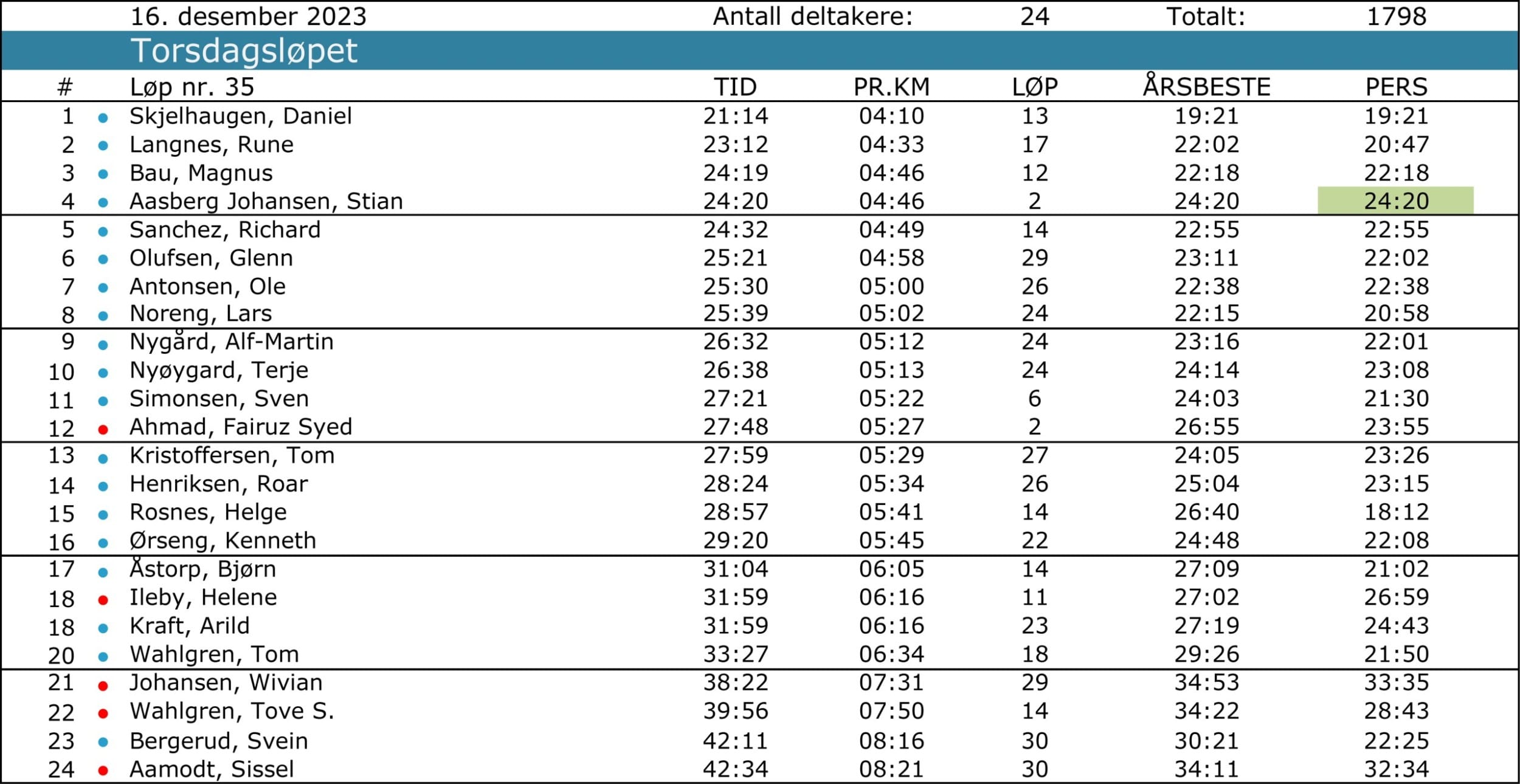
Task: Click the red dot beside Aamodt, Sissel
Action: pyautogui.click(x=103, y=771)
